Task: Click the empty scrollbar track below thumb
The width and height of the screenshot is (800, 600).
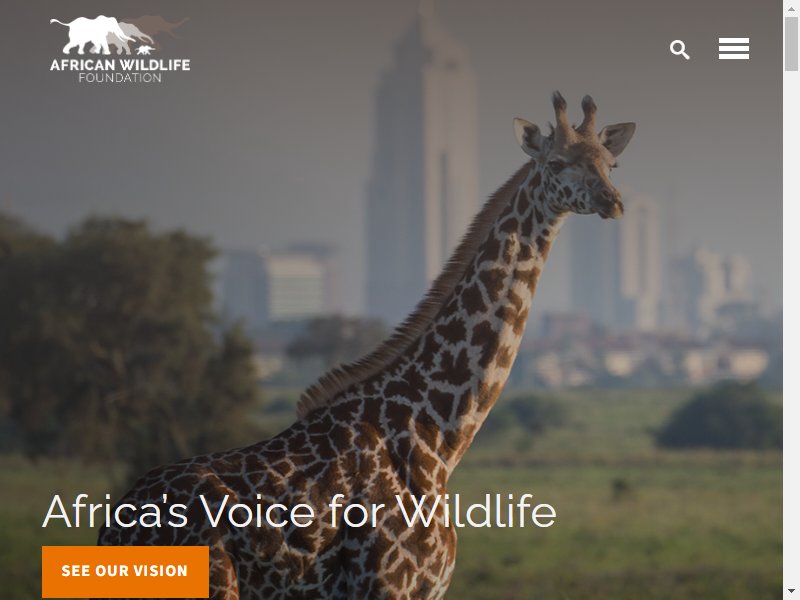Action: click(791, 327)
